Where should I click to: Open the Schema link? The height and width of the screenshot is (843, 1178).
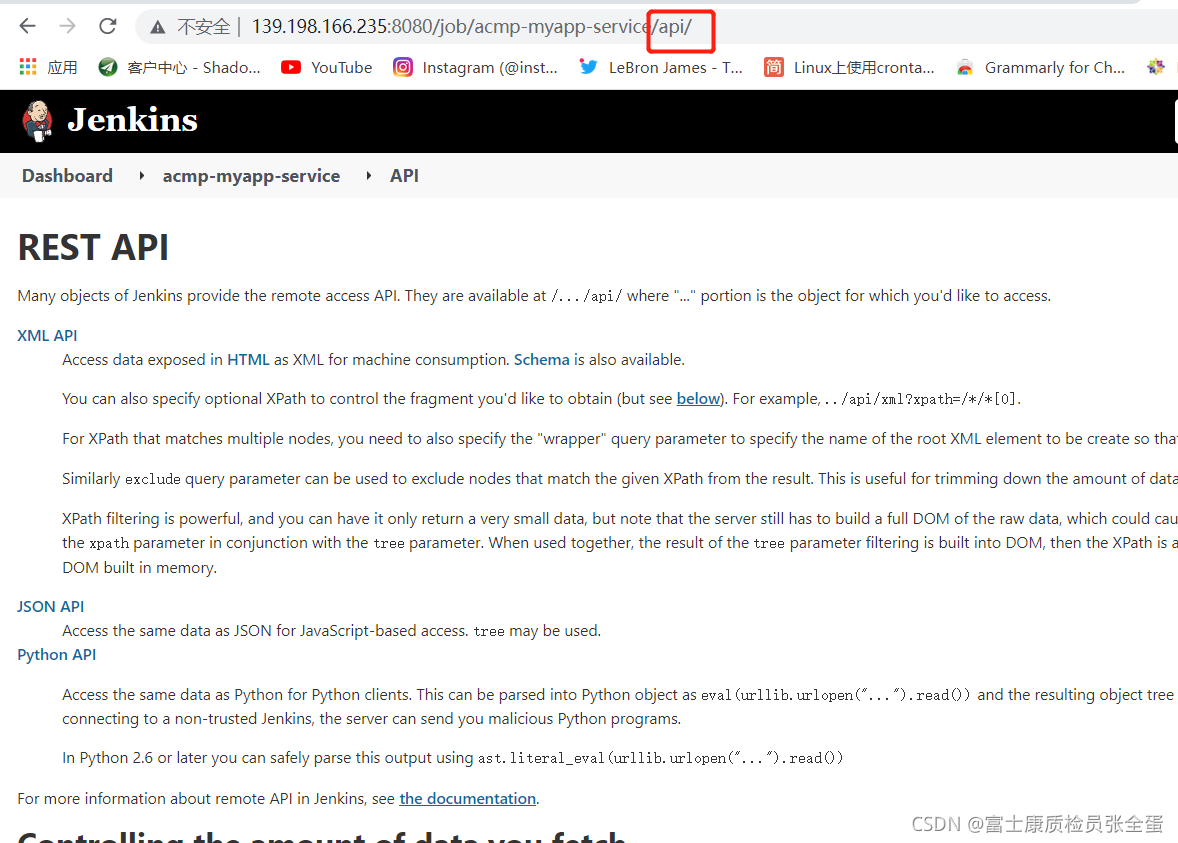coord(541,359)
